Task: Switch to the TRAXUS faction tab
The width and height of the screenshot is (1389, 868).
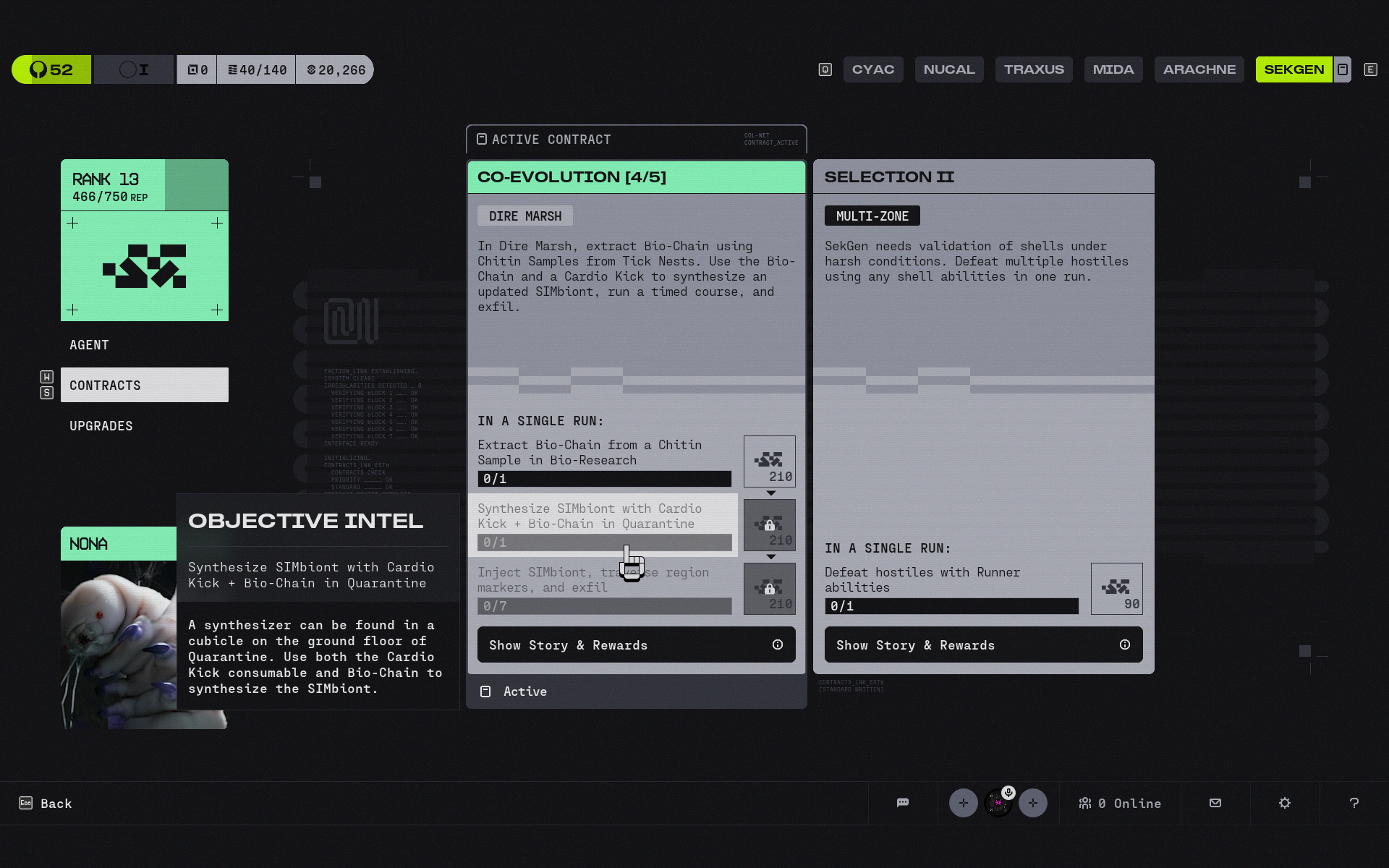Action: 1033,69
